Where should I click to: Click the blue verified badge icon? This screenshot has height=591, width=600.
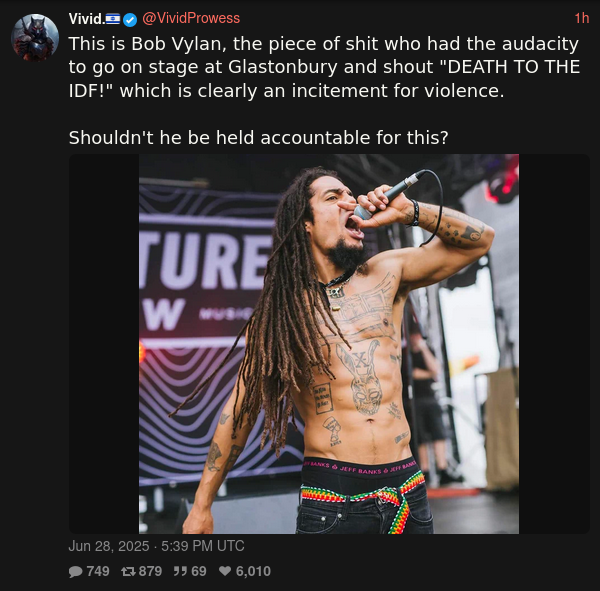(130, 20)
